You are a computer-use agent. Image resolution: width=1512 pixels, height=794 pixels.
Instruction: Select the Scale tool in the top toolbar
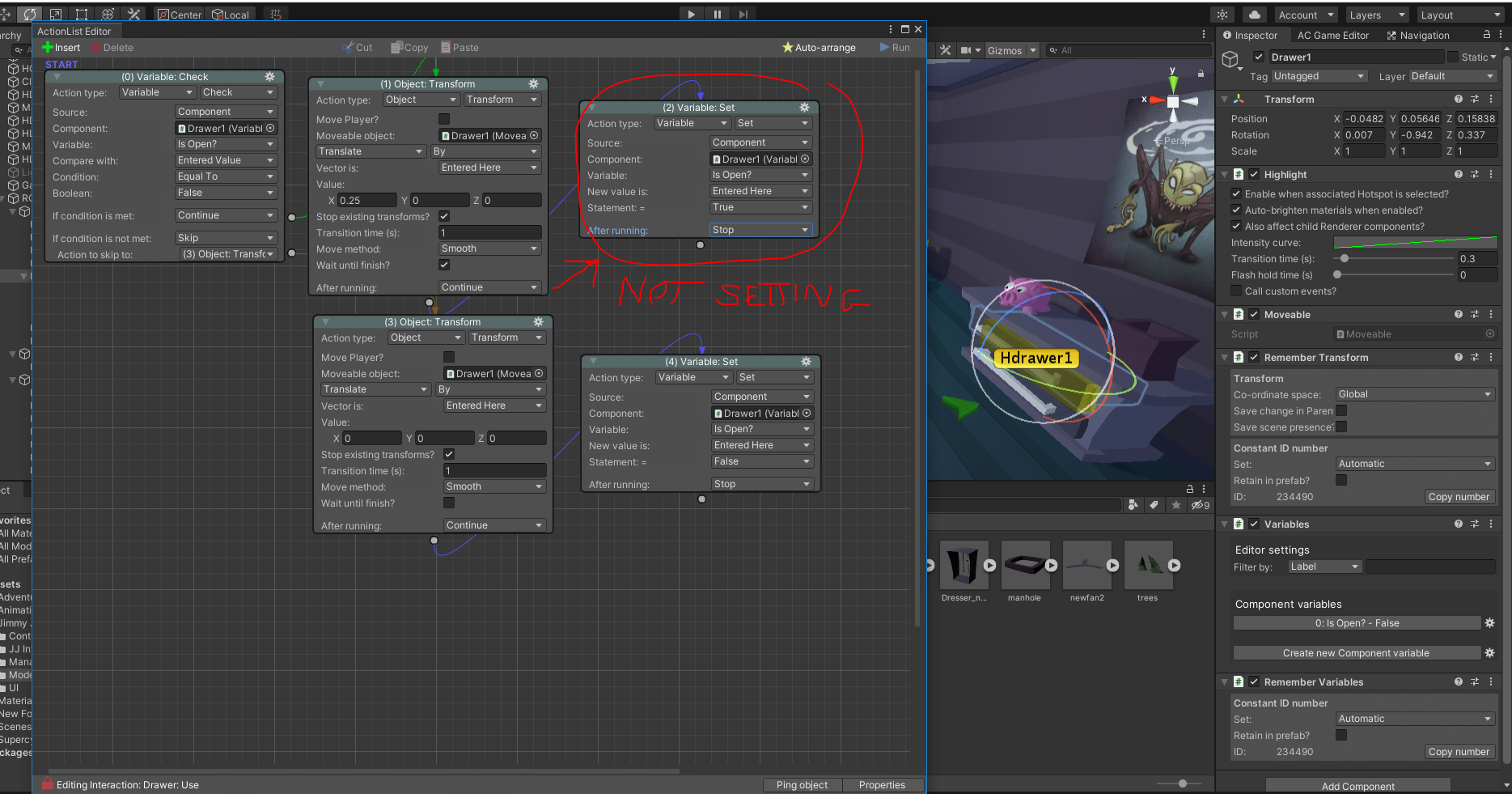point(56,15)
